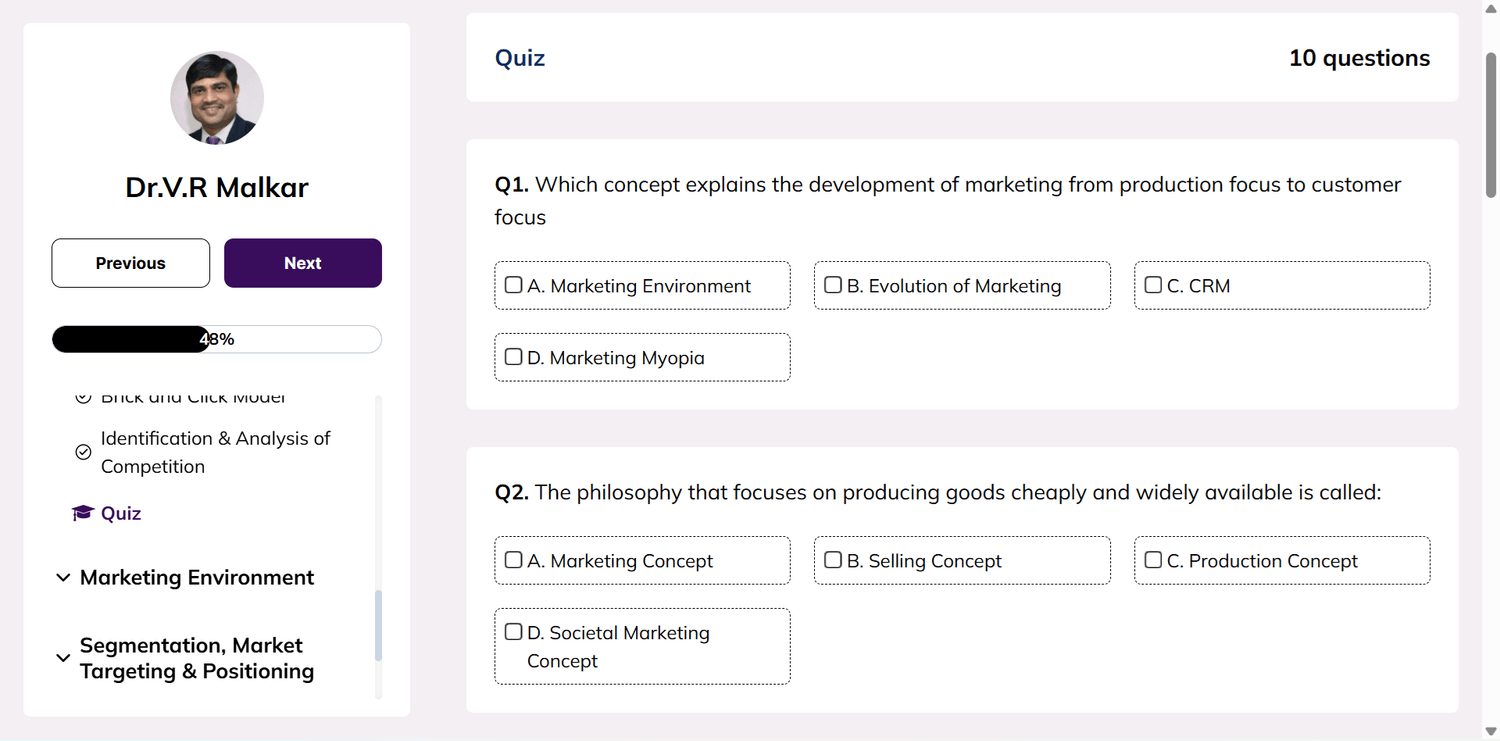Expand the Marketing Environment section chevron
Image resolution: width=1500 pixels, height=741 pixels.
[63, 578]
